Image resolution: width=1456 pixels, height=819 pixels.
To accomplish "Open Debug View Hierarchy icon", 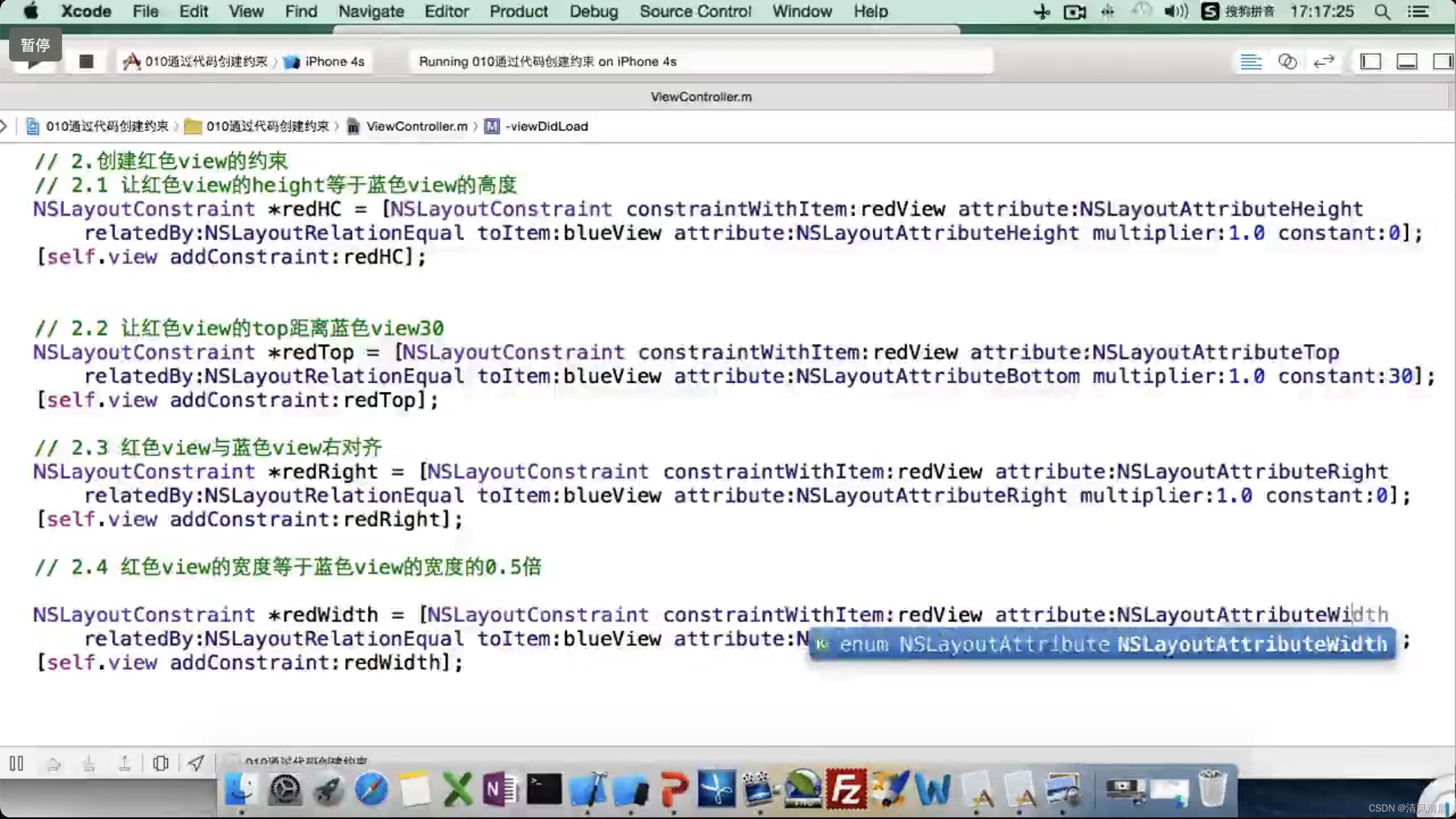I will (161, 763).
